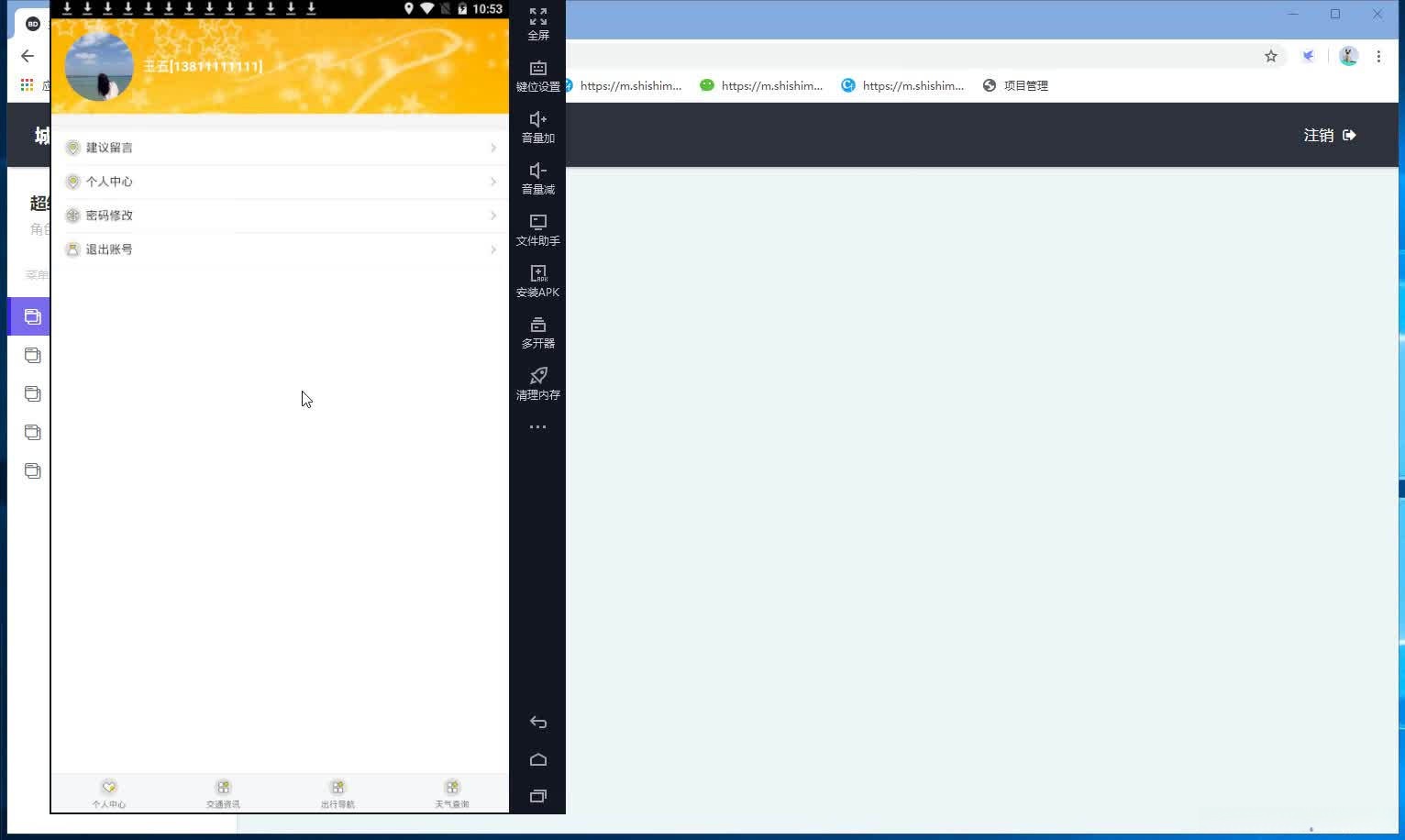The image size is (1405, 840).
Task: Click 注销 logout in web page header
Action: 1330,135
